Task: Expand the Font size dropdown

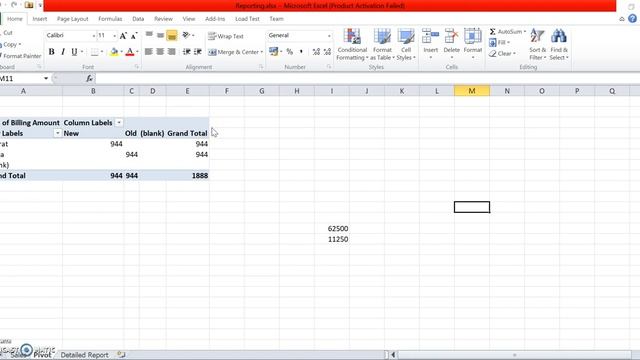Action: point(114,36)
